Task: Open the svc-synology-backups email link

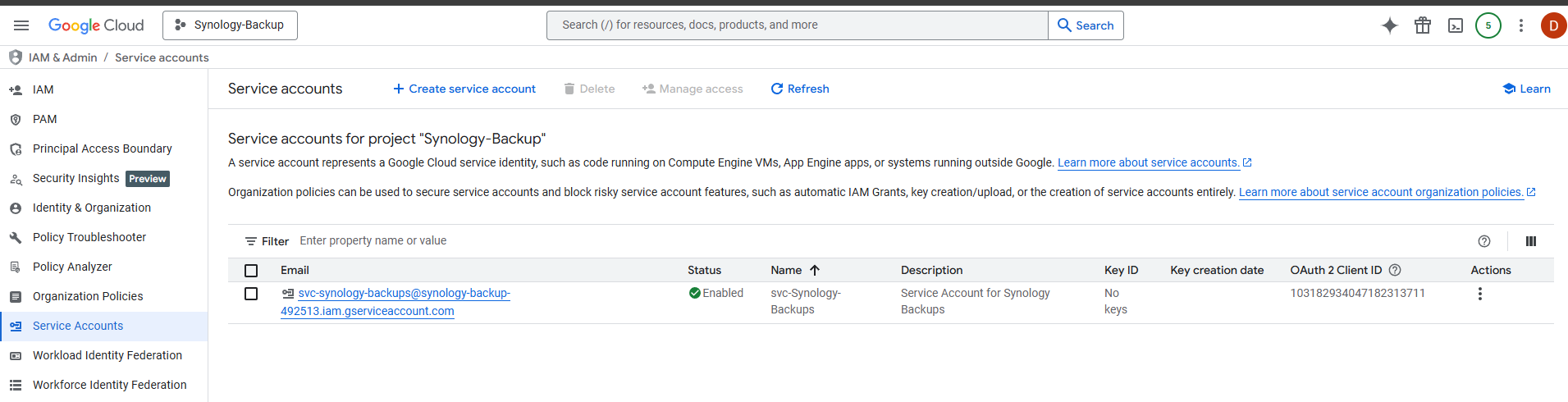Action: [395, 302]
